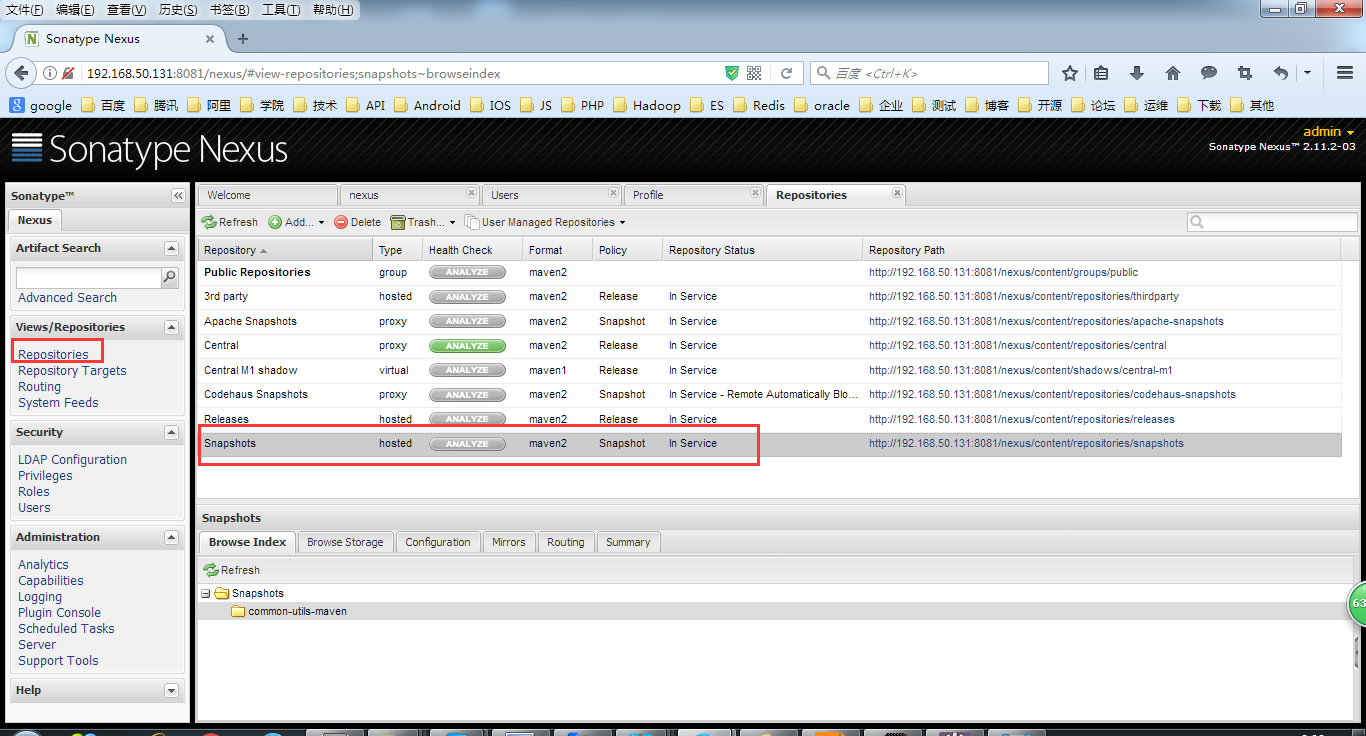Refresh the repository list in the top toolbar
This screenshot has height=736, width=1366.
click(x=230, y=222)
